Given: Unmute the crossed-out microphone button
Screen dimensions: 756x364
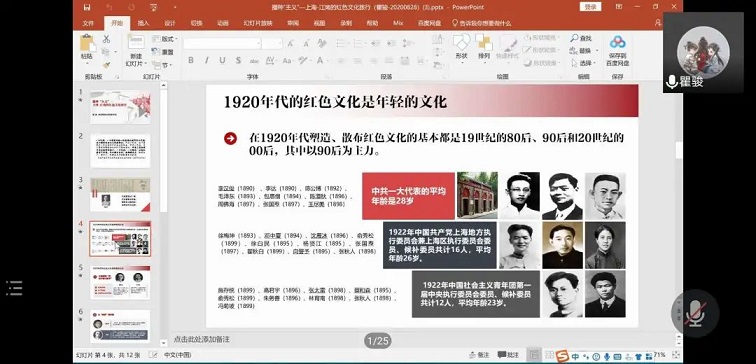Looking at the screenshot, I should [695, 313].
